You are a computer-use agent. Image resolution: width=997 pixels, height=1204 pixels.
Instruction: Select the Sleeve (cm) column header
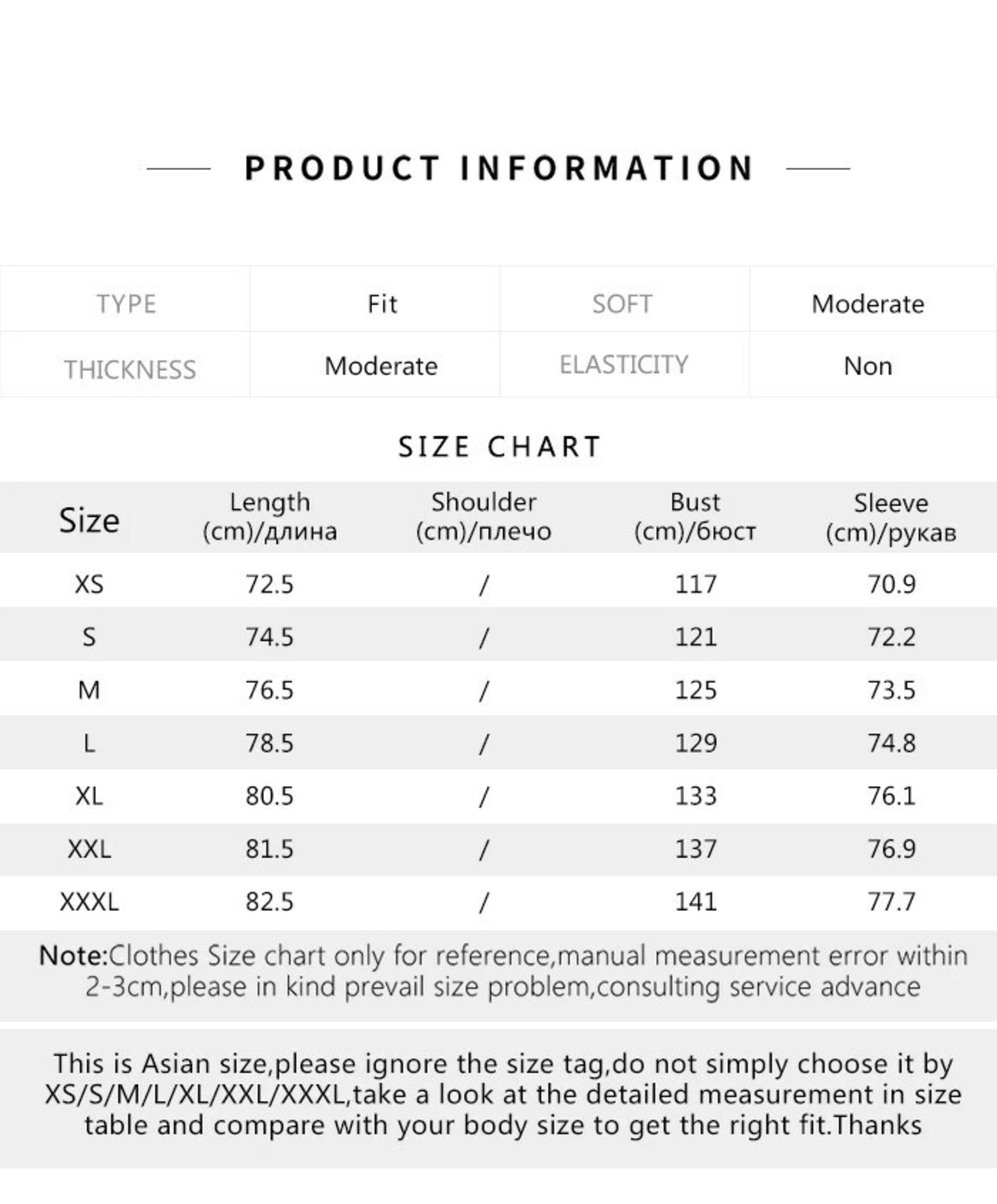tap(890, 517)
